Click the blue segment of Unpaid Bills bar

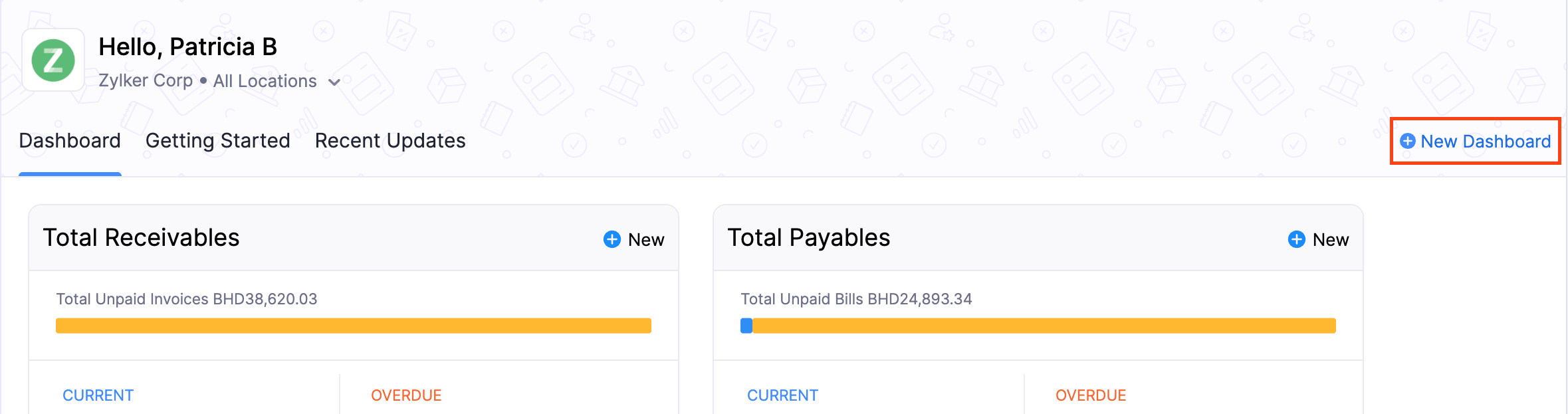(746, 326)
